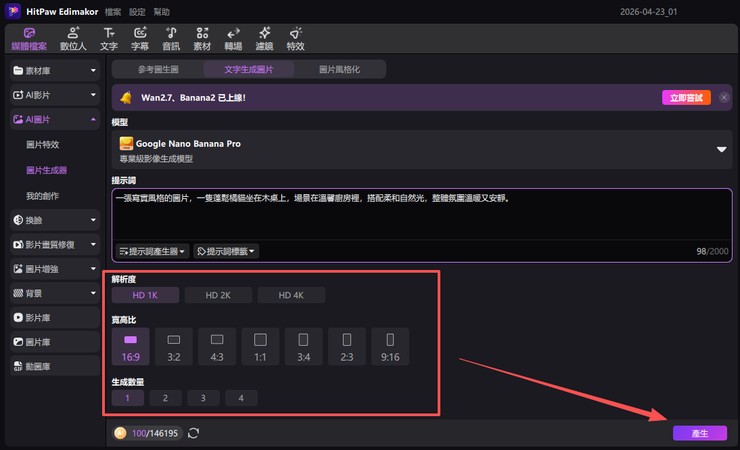Expand the 圖片增強 sidebar section

55,269
